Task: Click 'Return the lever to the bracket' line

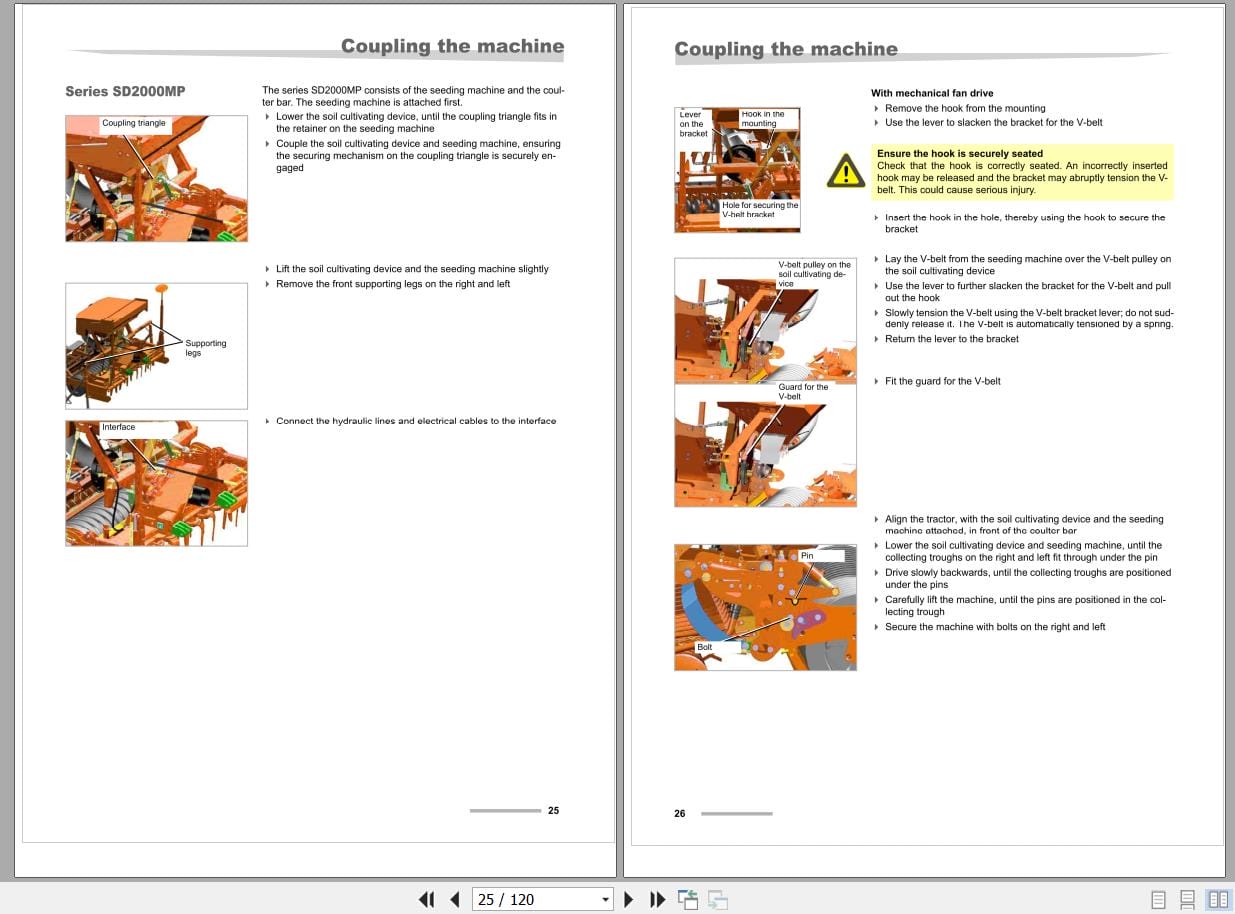Action: coord(951,339)
